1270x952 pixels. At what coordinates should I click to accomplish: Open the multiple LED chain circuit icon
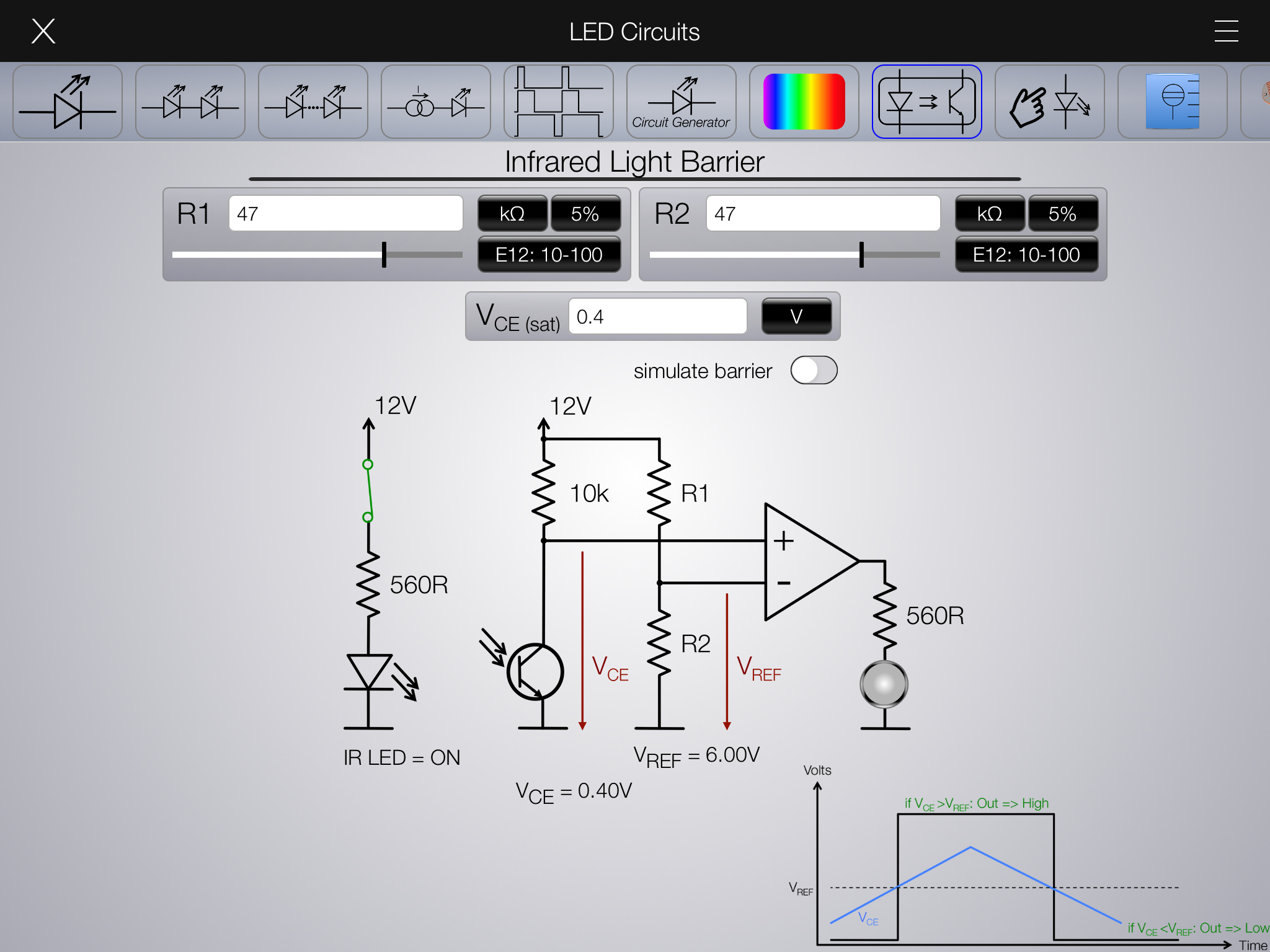313,102
